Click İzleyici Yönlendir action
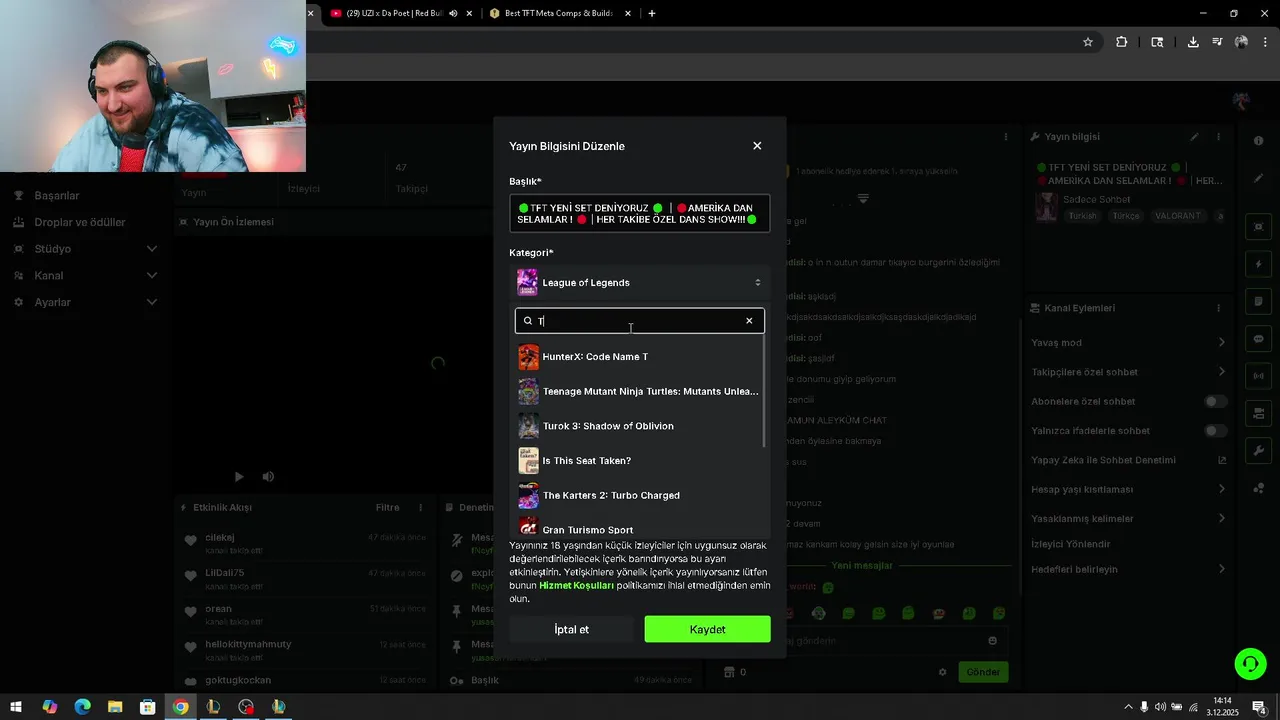 click(1070, 544)
